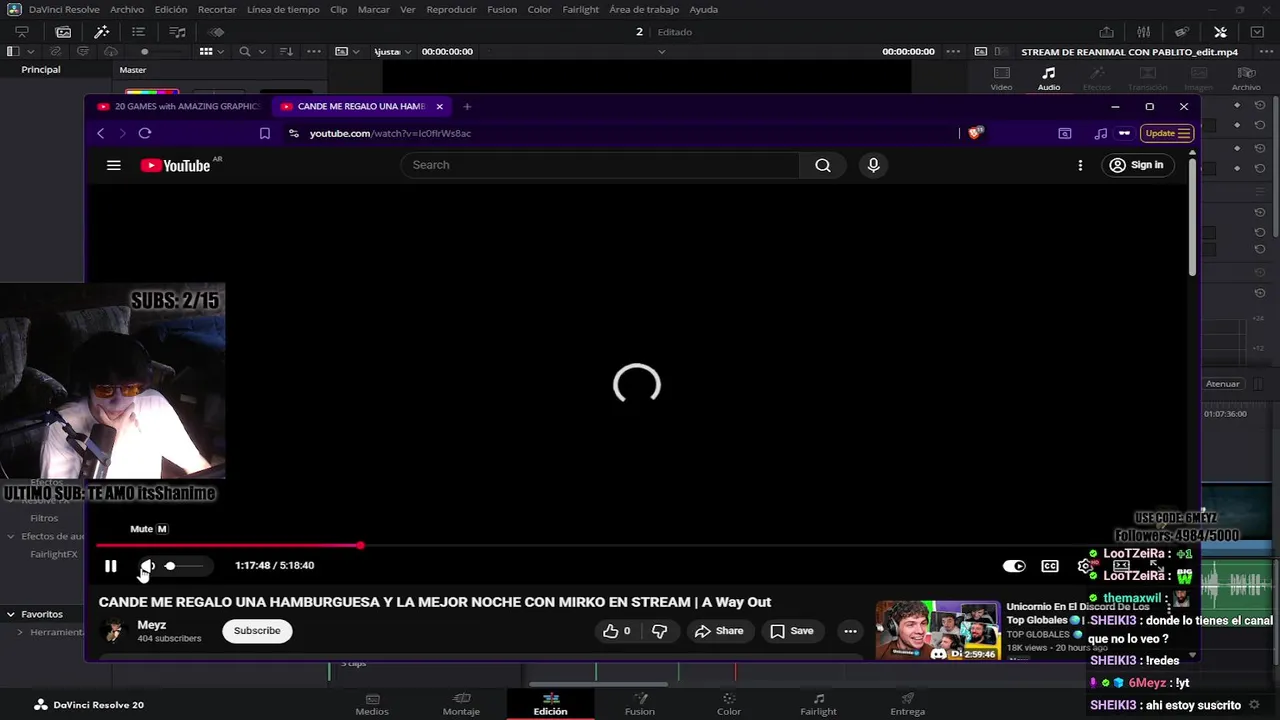This screenshot has width=1280, height=720.
Task: Switch to the Medios page
Action: point(372,704)
